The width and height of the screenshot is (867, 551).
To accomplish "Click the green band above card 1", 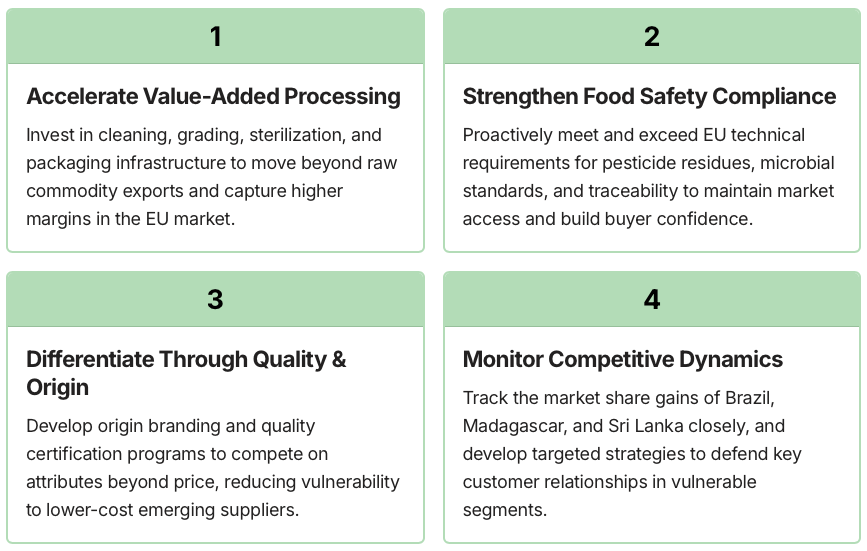I will [x=216, y=36].
